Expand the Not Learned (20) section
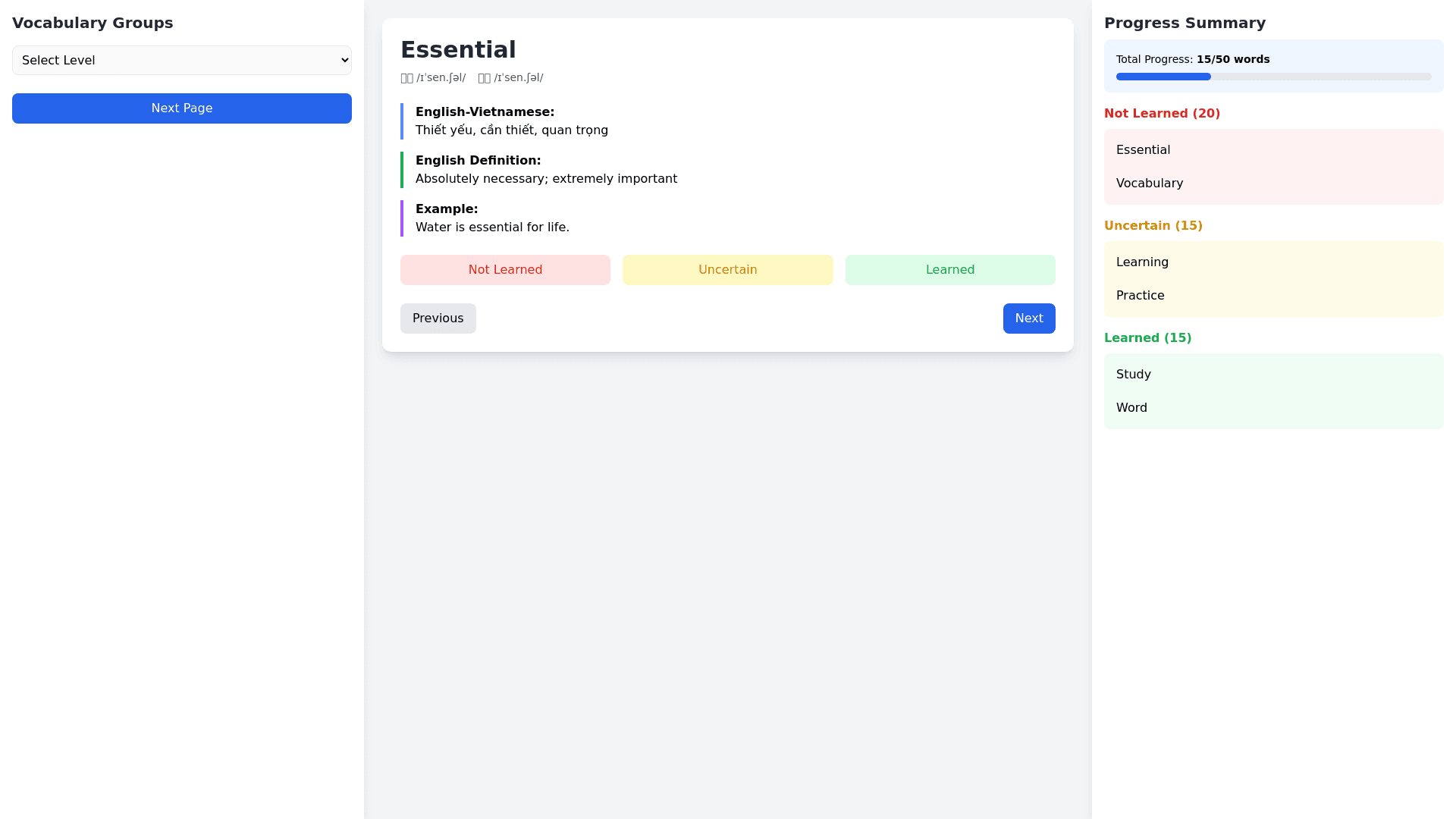This screenshot has width=1456, height=819. coord(1162,113)
